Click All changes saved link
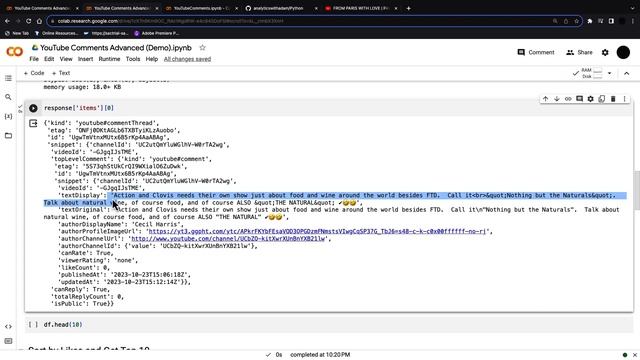The width and height of the screenshot is (640, 360). click(x=187, y=59)
